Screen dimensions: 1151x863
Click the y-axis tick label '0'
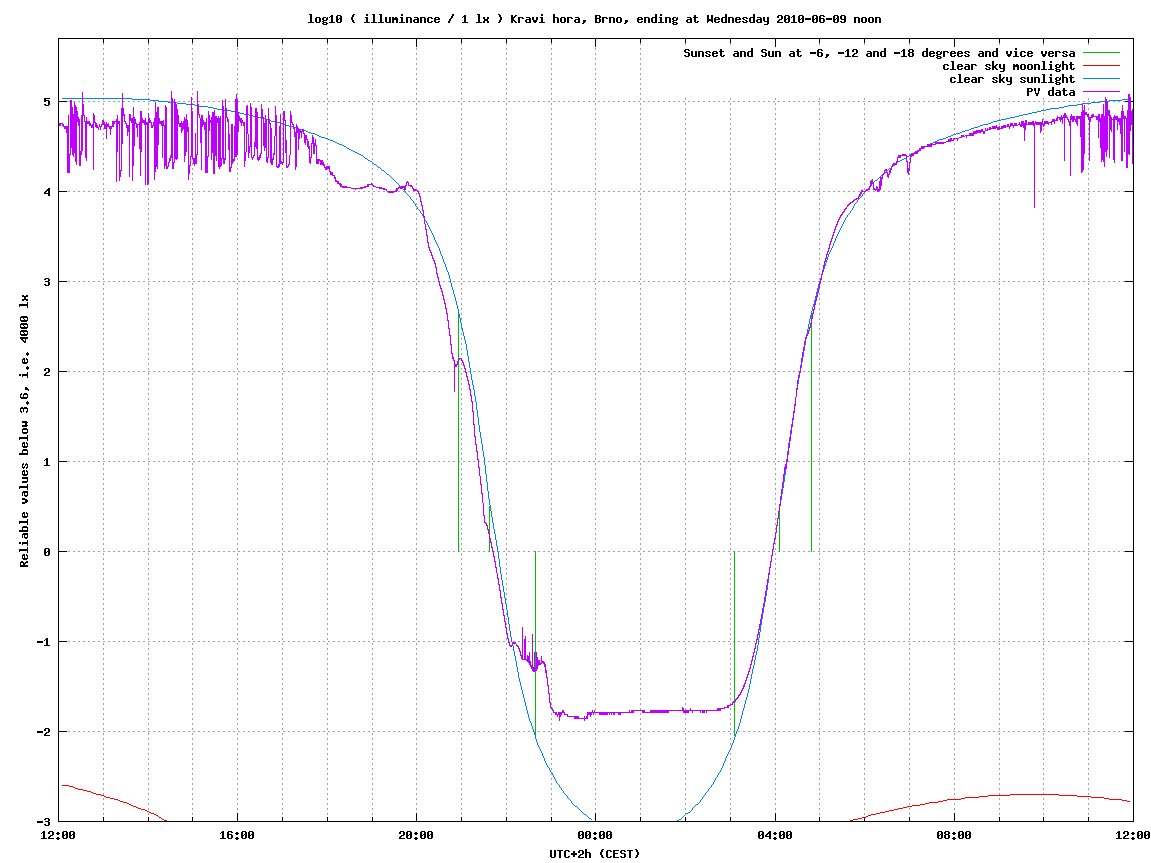(x=47, y=552)
